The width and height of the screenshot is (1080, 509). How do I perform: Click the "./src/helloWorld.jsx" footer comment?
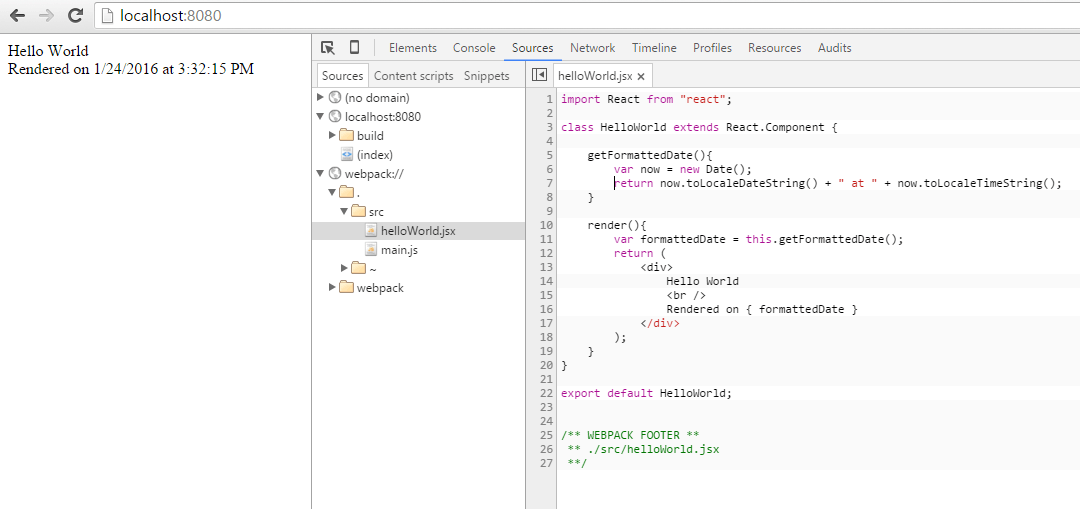point(653,449)
